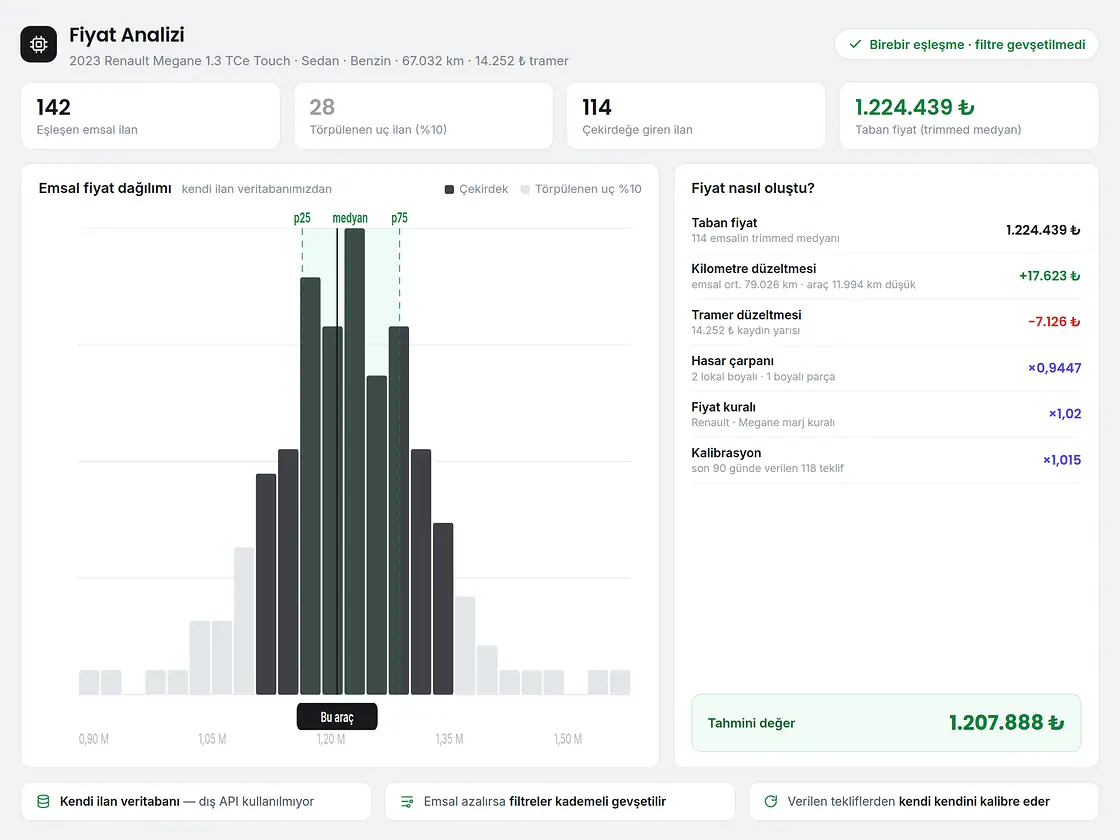Click the Kalibrasyon row

[x=886, y=460]
